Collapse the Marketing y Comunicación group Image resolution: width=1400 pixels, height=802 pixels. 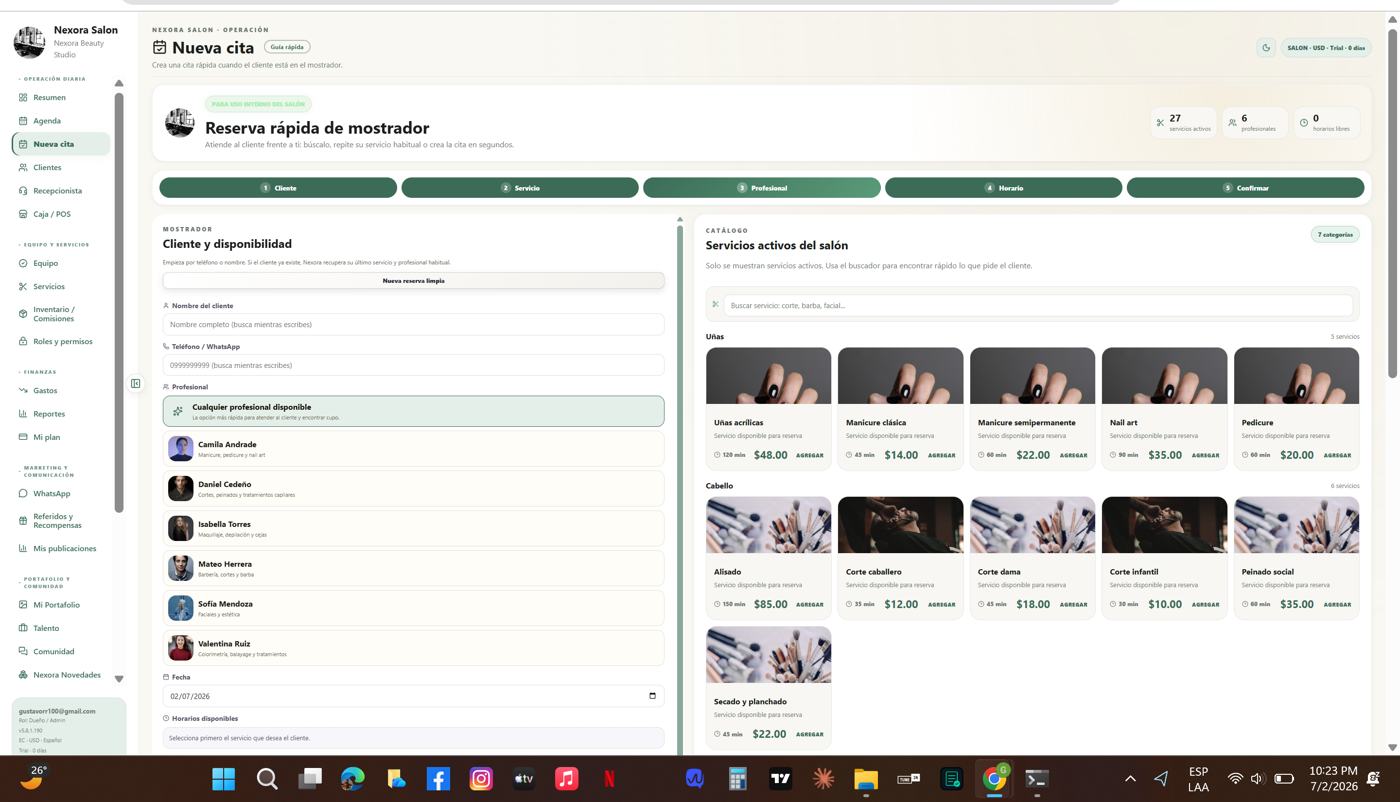coord(48,471)
